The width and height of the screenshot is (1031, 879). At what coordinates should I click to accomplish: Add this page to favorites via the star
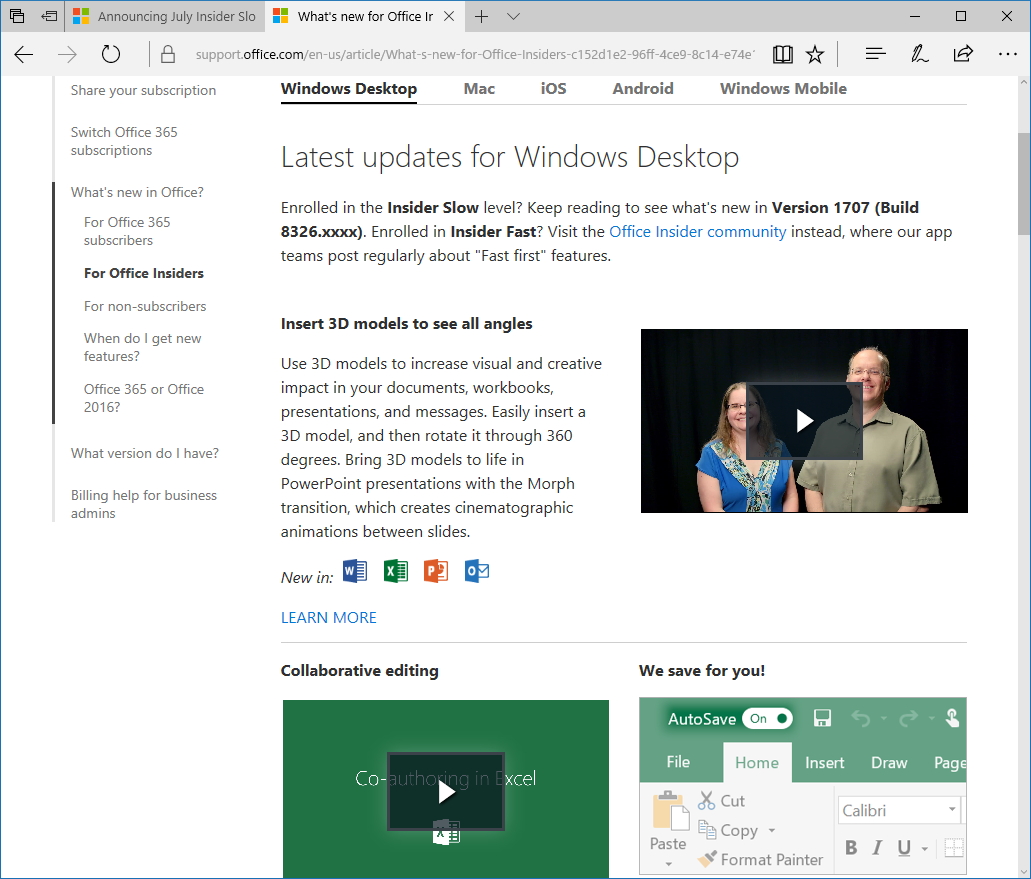coord(816,54)
